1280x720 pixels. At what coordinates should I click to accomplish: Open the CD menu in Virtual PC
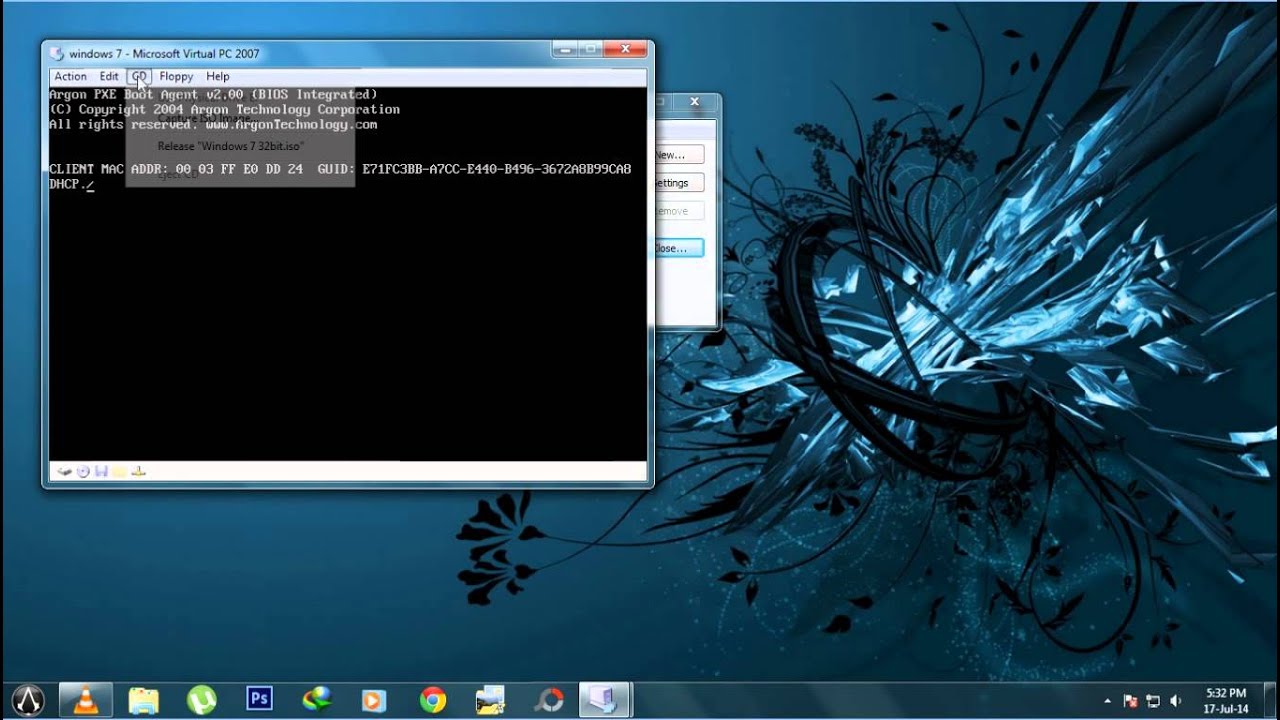139,76
